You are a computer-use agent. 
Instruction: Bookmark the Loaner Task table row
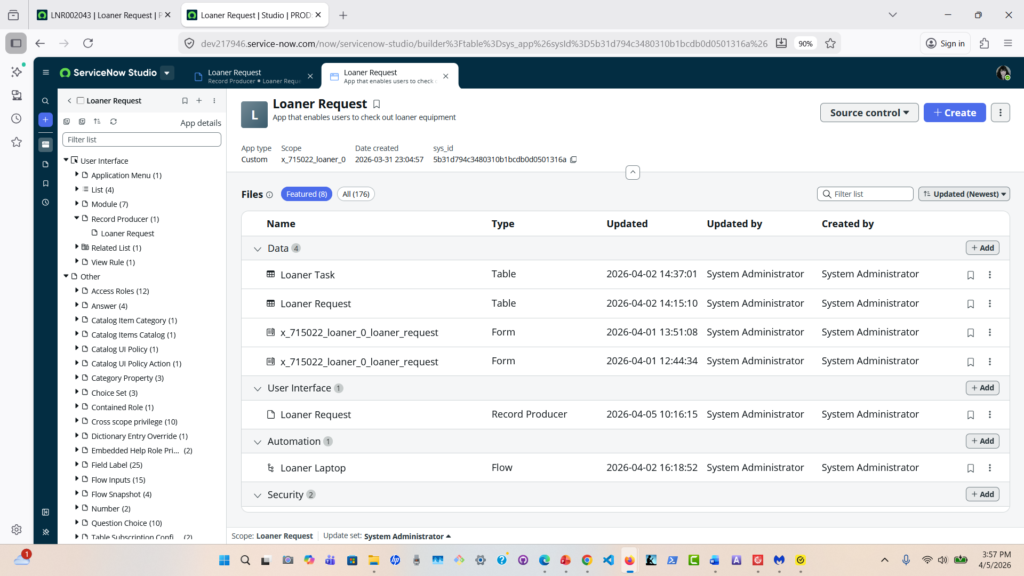[x=970, y=275]
